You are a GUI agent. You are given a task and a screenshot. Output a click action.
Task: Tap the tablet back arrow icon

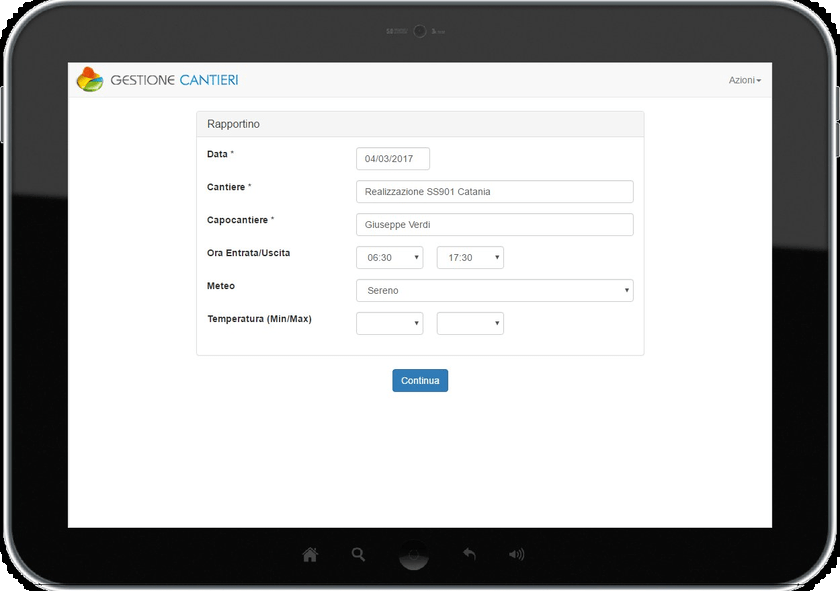(x=469, y=554)
